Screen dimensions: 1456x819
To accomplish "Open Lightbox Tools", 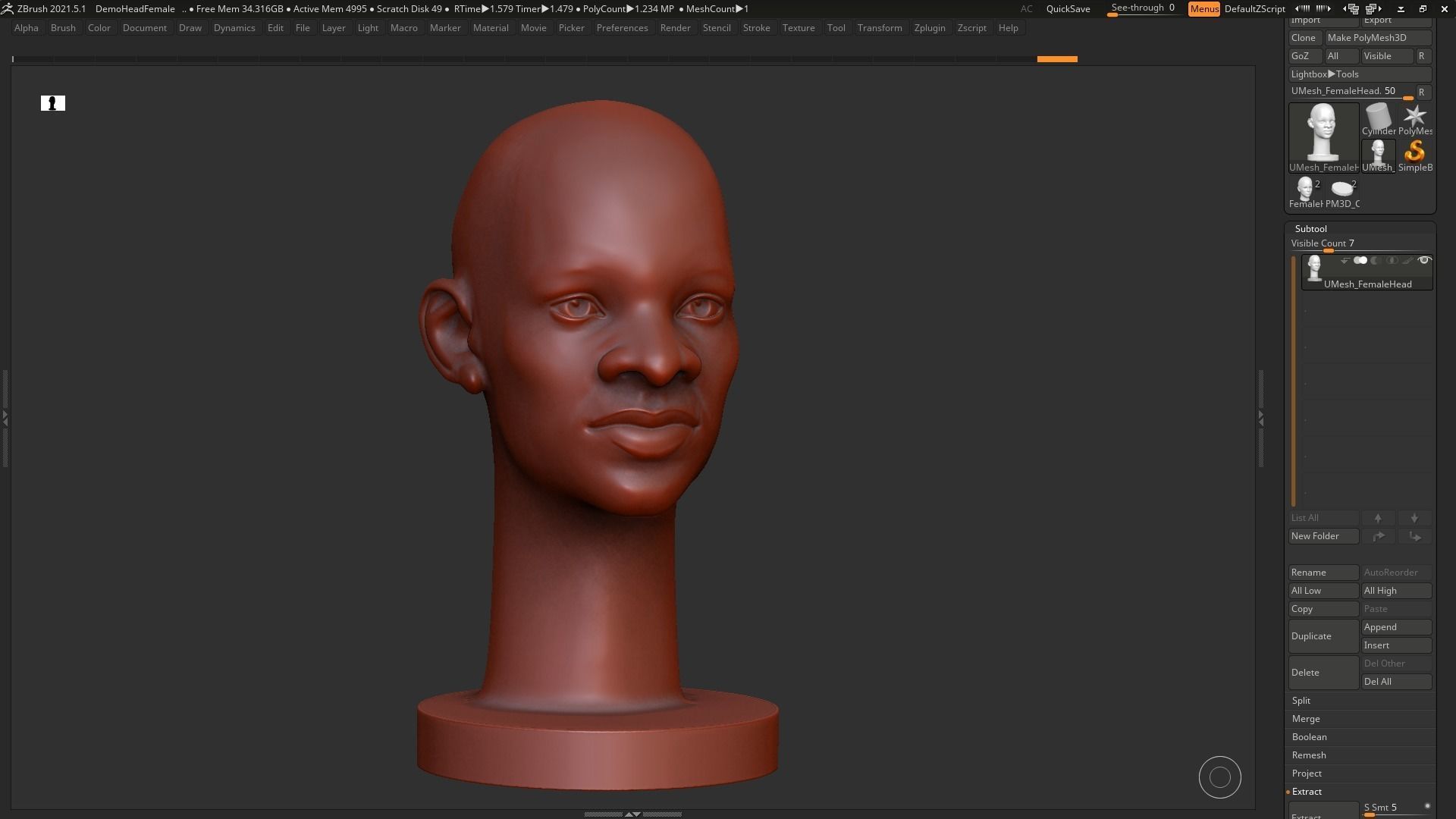I will [x=1360, y=74].
